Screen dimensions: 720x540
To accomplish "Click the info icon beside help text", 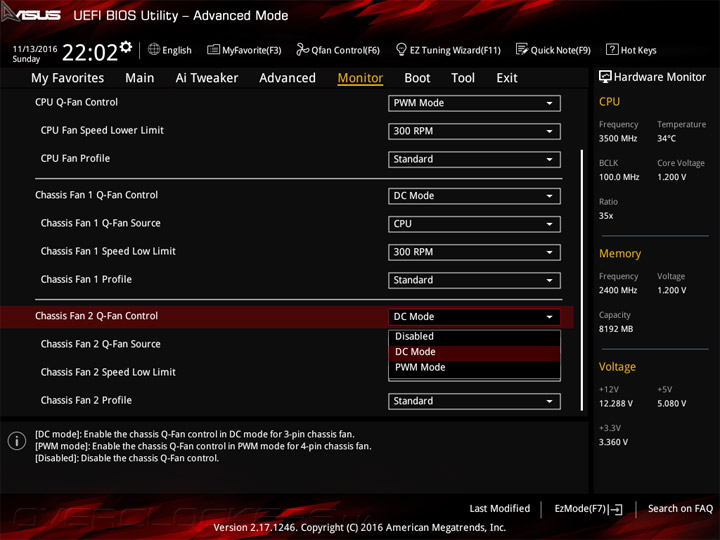I will 17,441.
